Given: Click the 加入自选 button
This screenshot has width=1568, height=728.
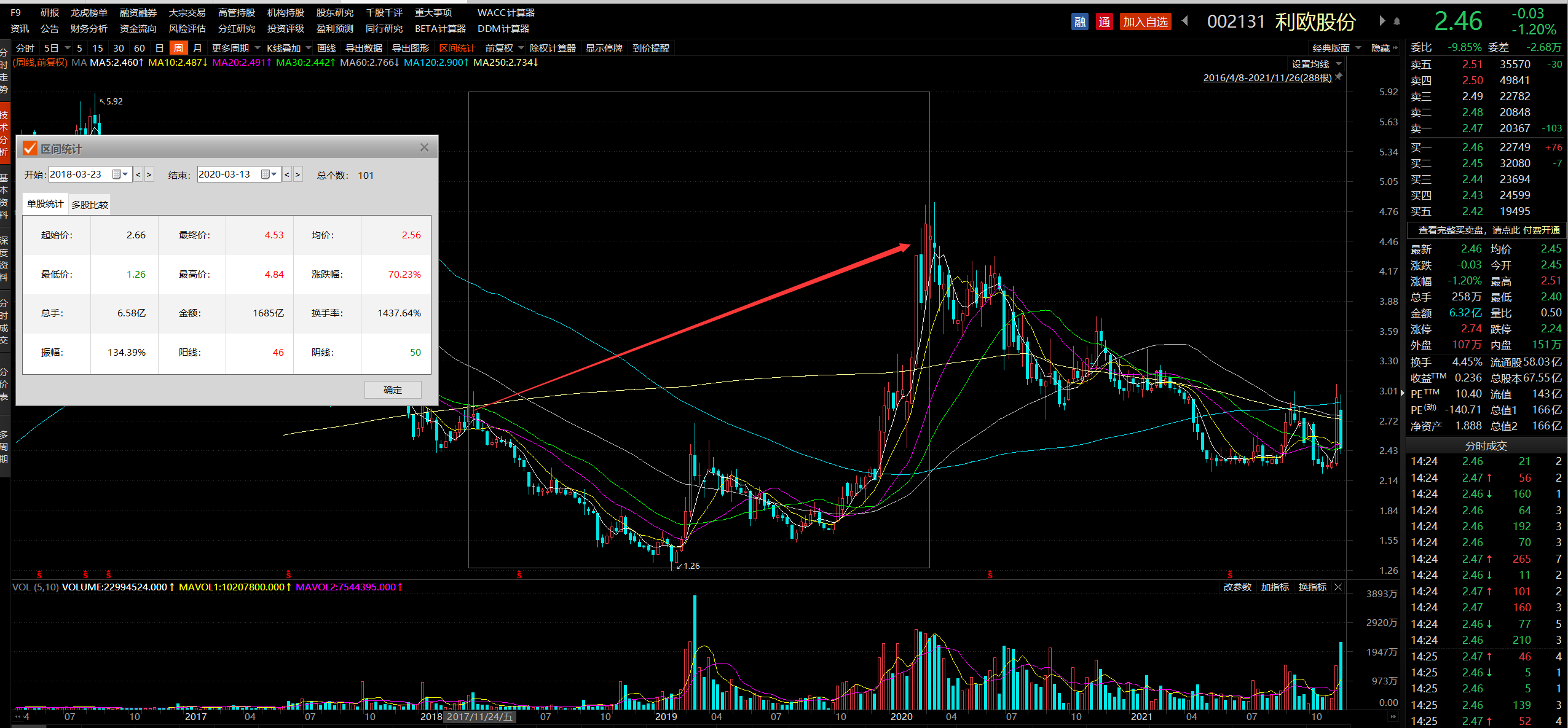Looking at the screenshot, I should click(x=1144, y=22).
